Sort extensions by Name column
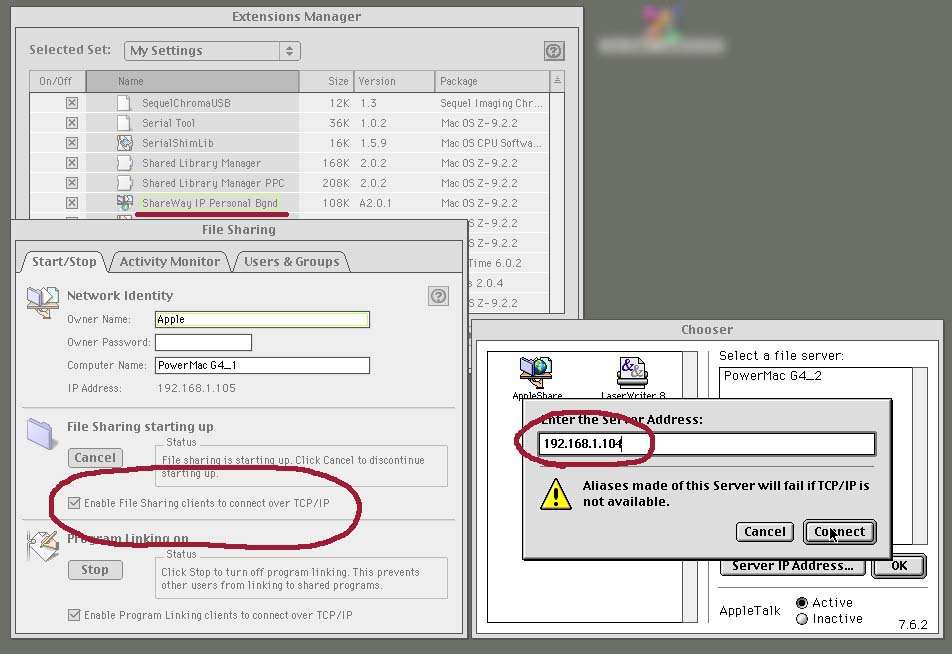Viewport: 952px width, 654px height. coord(192,81)
